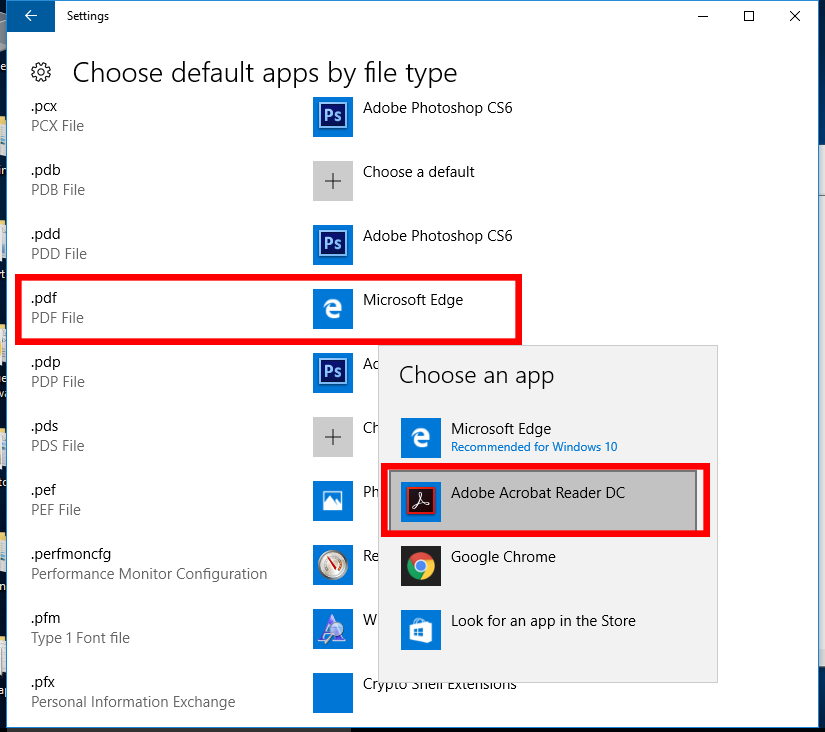Image resolution: width=825 pixels, height=732 pixels.
Task: Click the Photoshop icon for .pdd
Action: point(333,245)
